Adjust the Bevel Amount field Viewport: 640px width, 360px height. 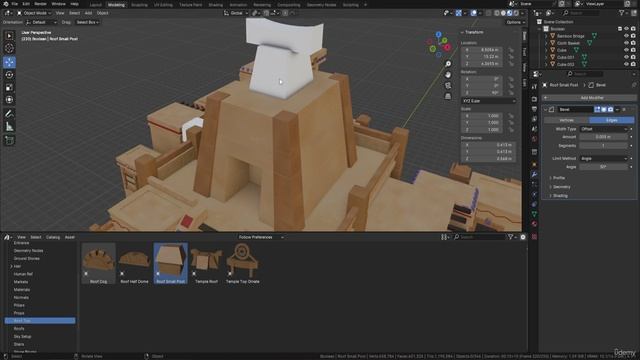pos(603,137)
